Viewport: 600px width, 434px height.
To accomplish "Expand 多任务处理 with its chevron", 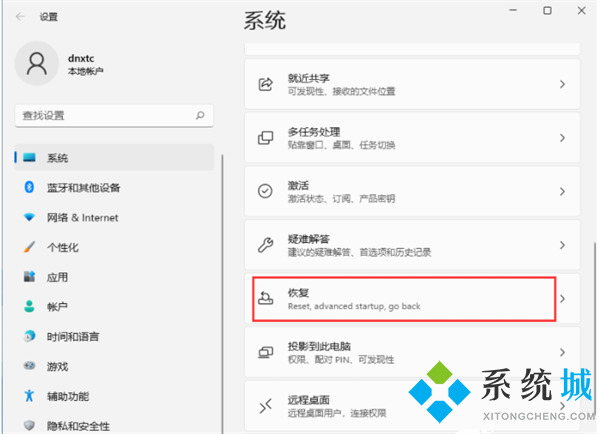I will 562,138.
